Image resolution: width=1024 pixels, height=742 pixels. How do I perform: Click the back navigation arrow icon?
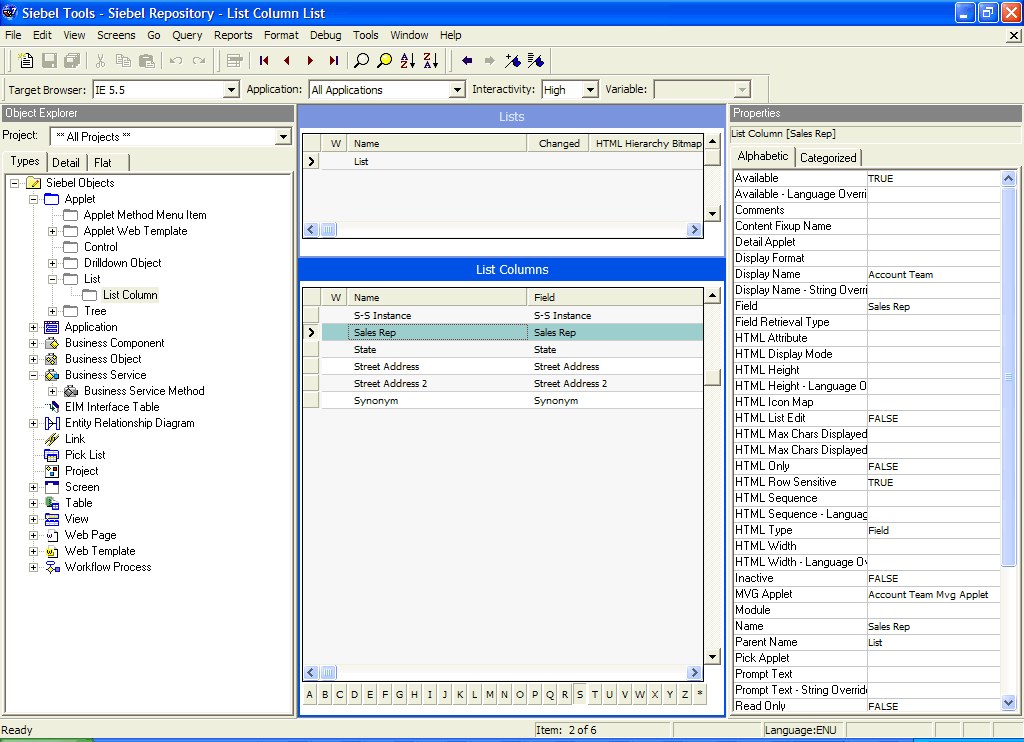pyautogui.click(x=466, y=60)
